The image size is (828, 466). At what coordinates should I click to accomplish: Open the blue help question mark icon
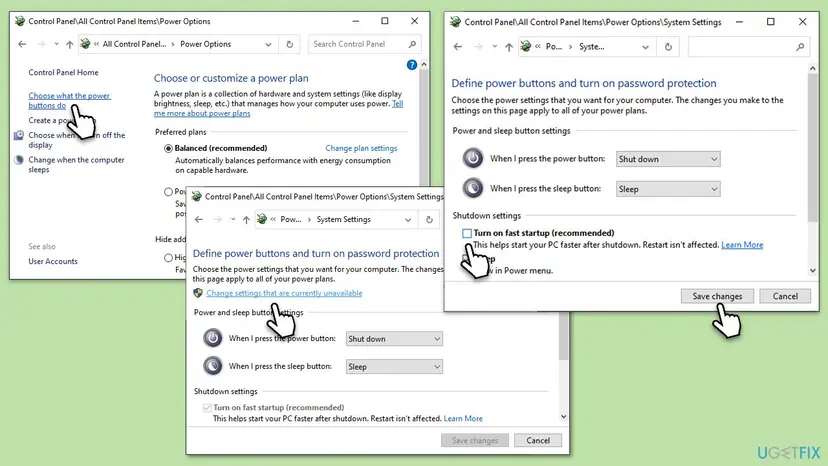412,65
